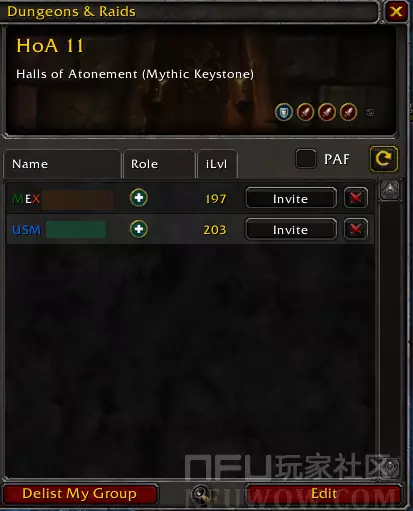Click the scrollbar down arrow

(390, 467)
